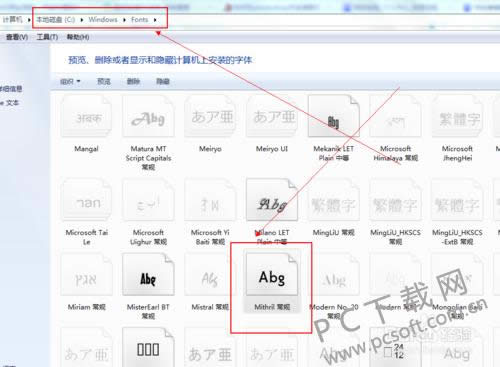Image resolution: width=500 pixels, height=367 pixels.
Task: Select the Milano LET Plain font
Action: pos(272,199)
